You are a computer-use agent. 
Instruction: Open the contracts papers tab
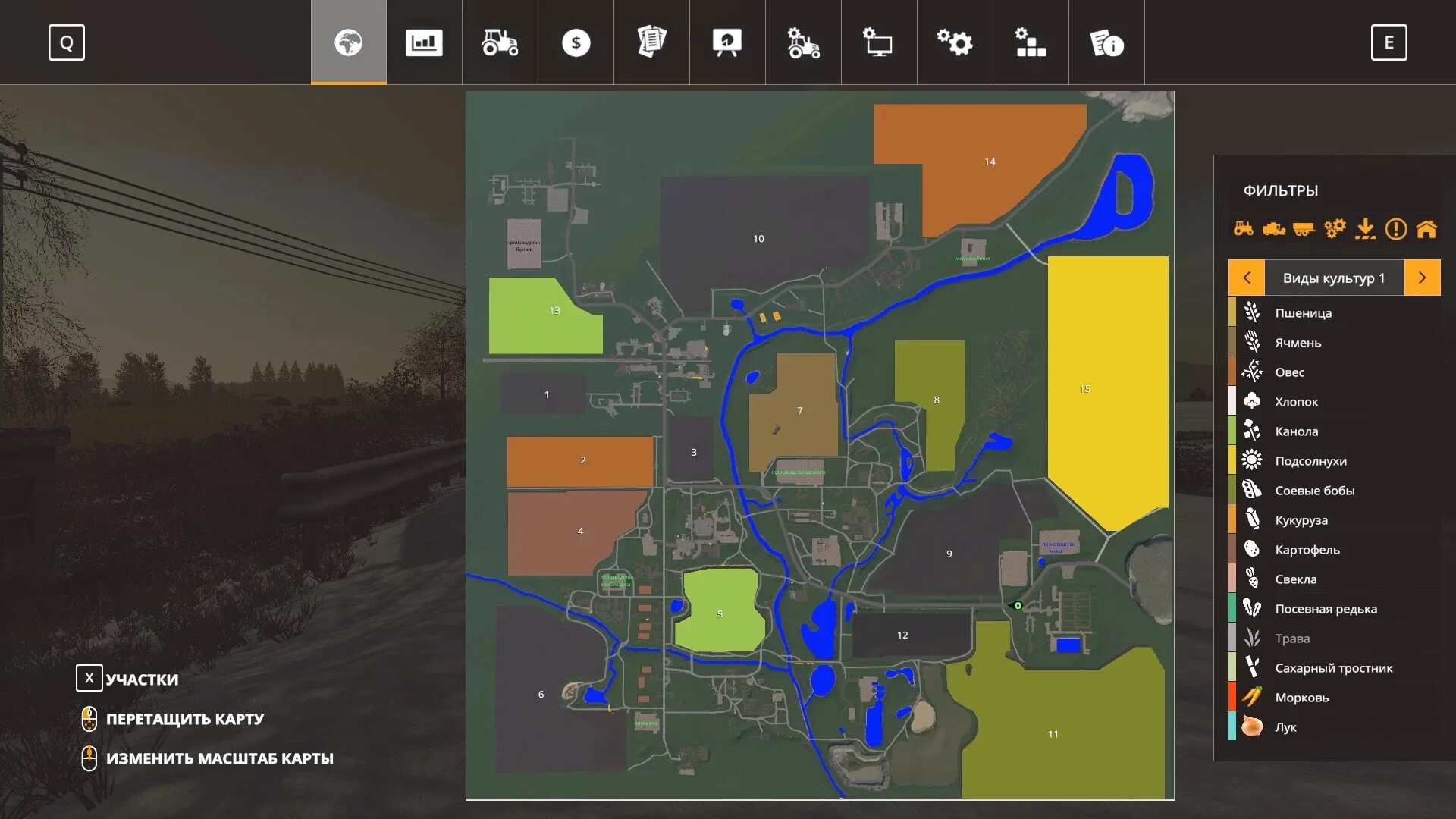tap(651, 42)
